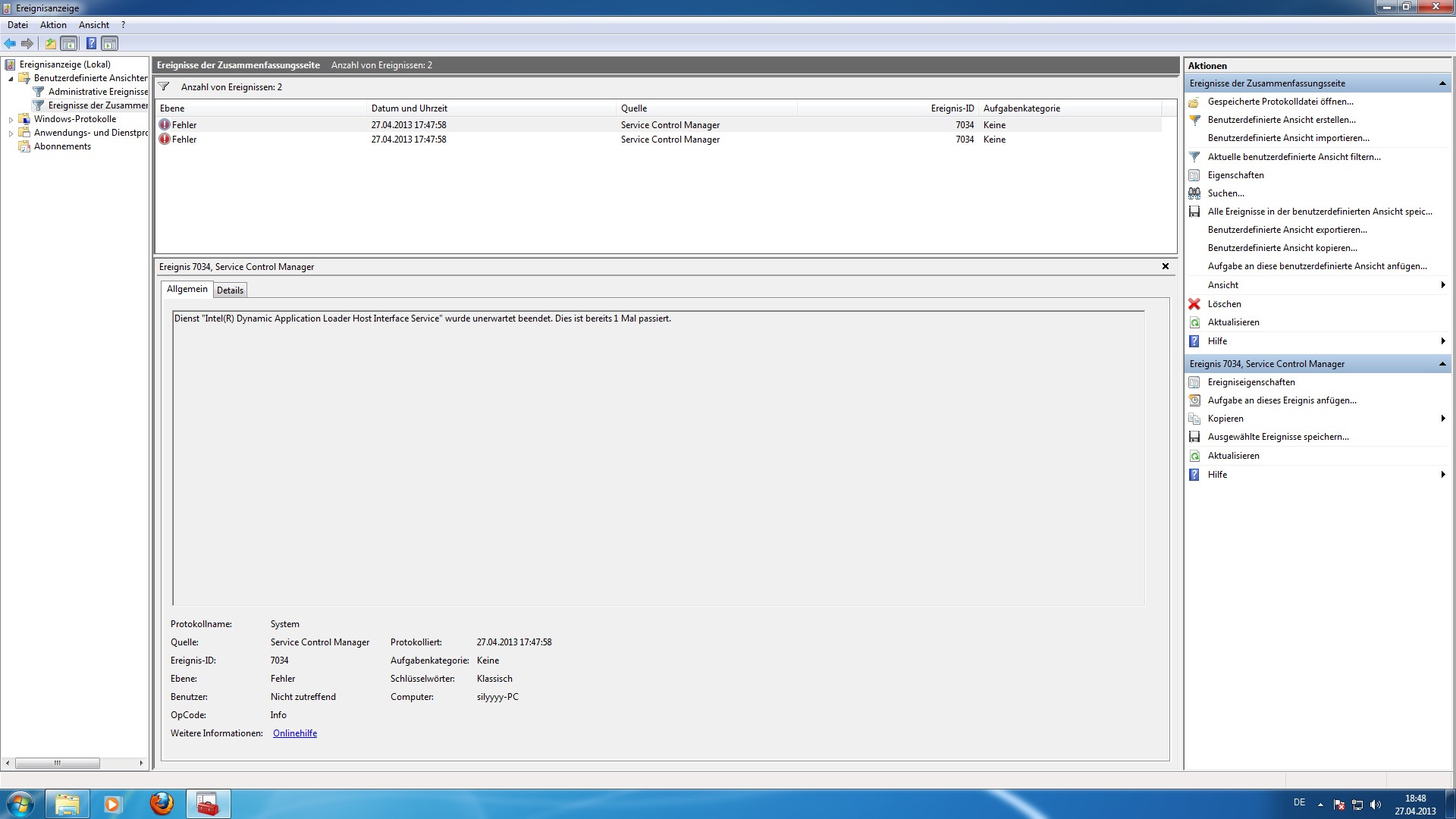This screenshot has width=1456, height=819.
Task: Open Firefox from the taskbar
Action: pyautogui.click(x=161, y=804)
